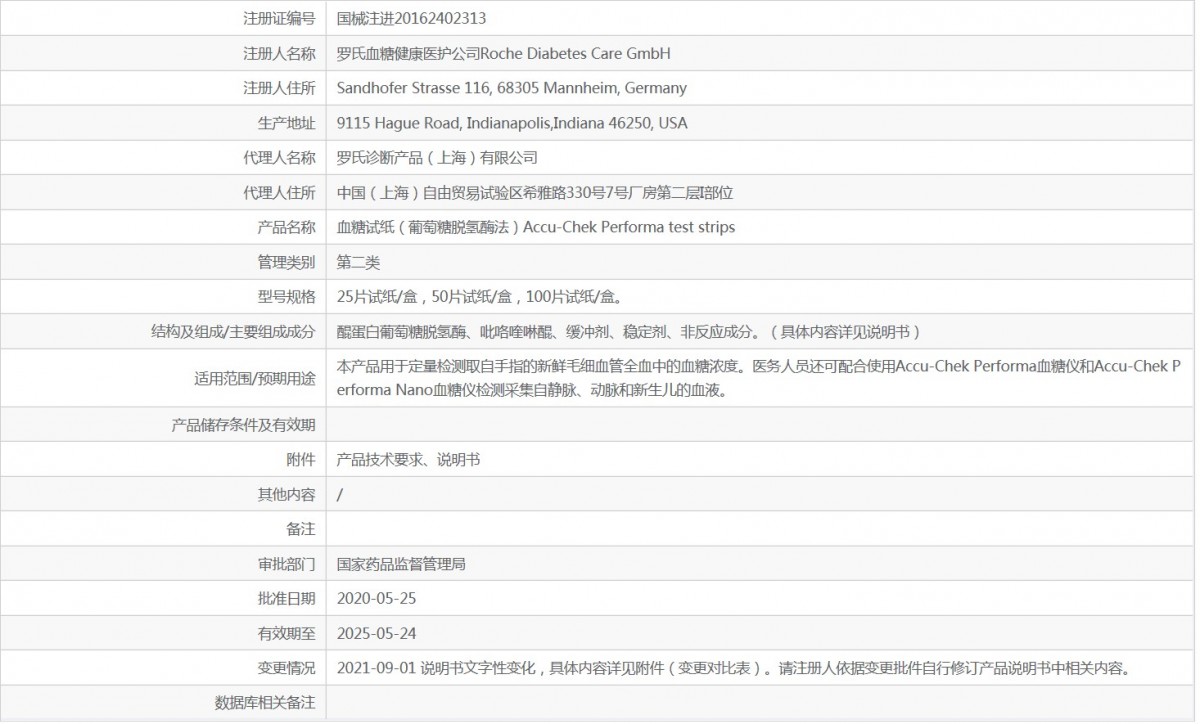Image resolution: width=1200 pixels, height=724 pixels.
Task: Select the expiry date 2025-05-24
Action: pos(376,633)
